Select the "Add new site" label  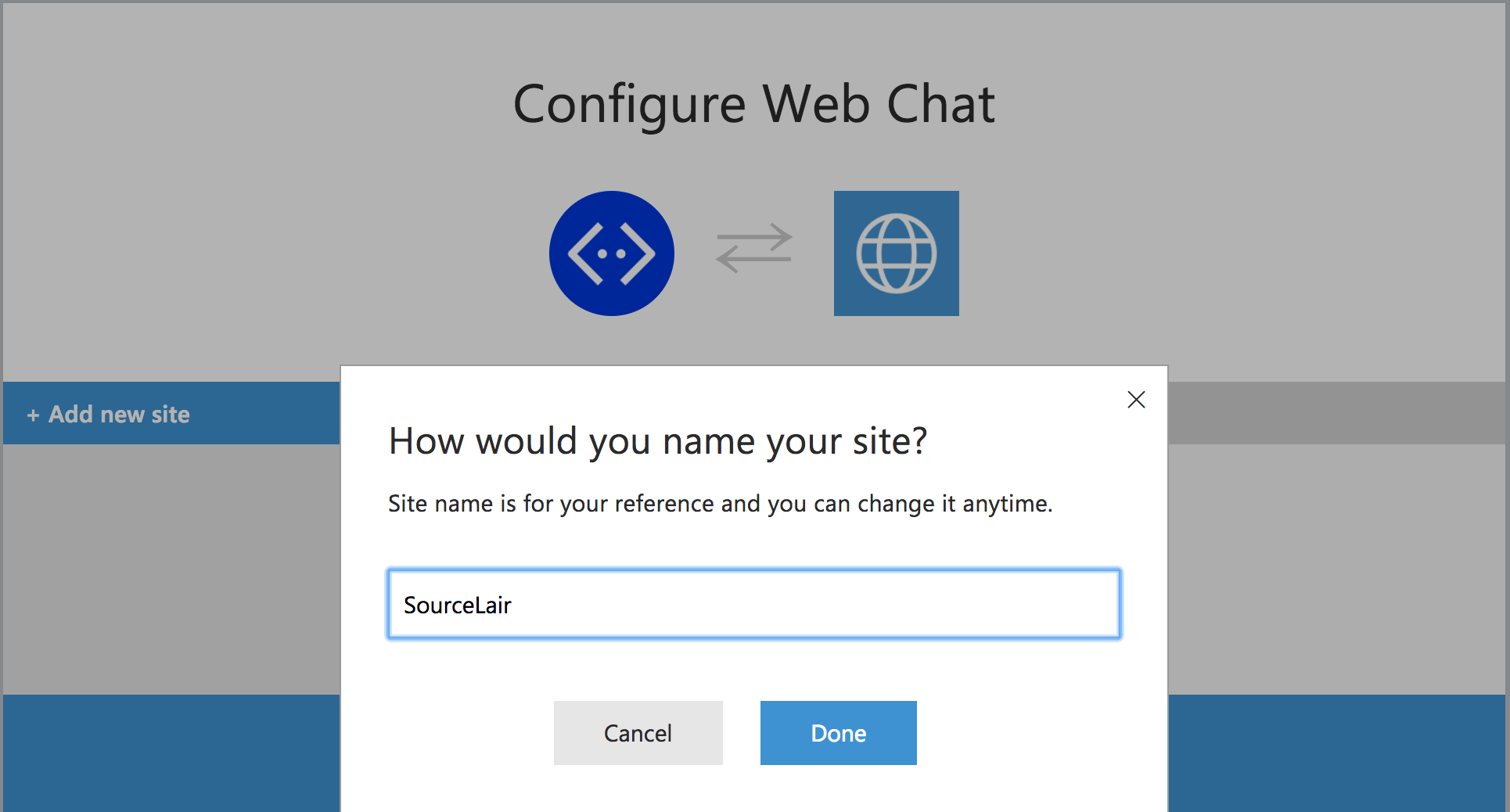119,414
